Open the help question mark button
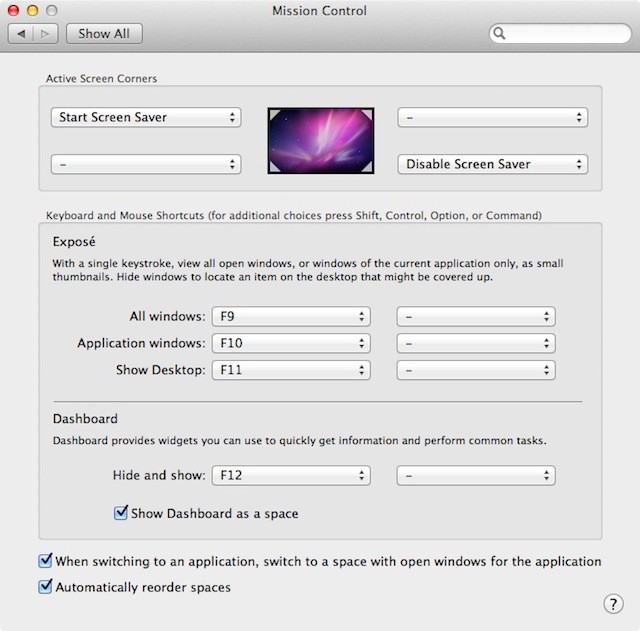The image size is (640, 631). coord(613,603)
